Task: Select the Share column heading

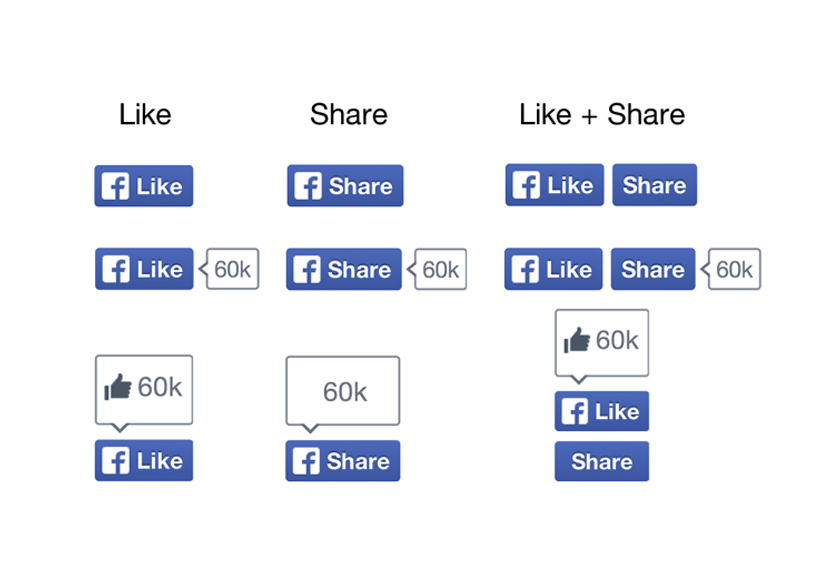Action: (x=347, y=114)
